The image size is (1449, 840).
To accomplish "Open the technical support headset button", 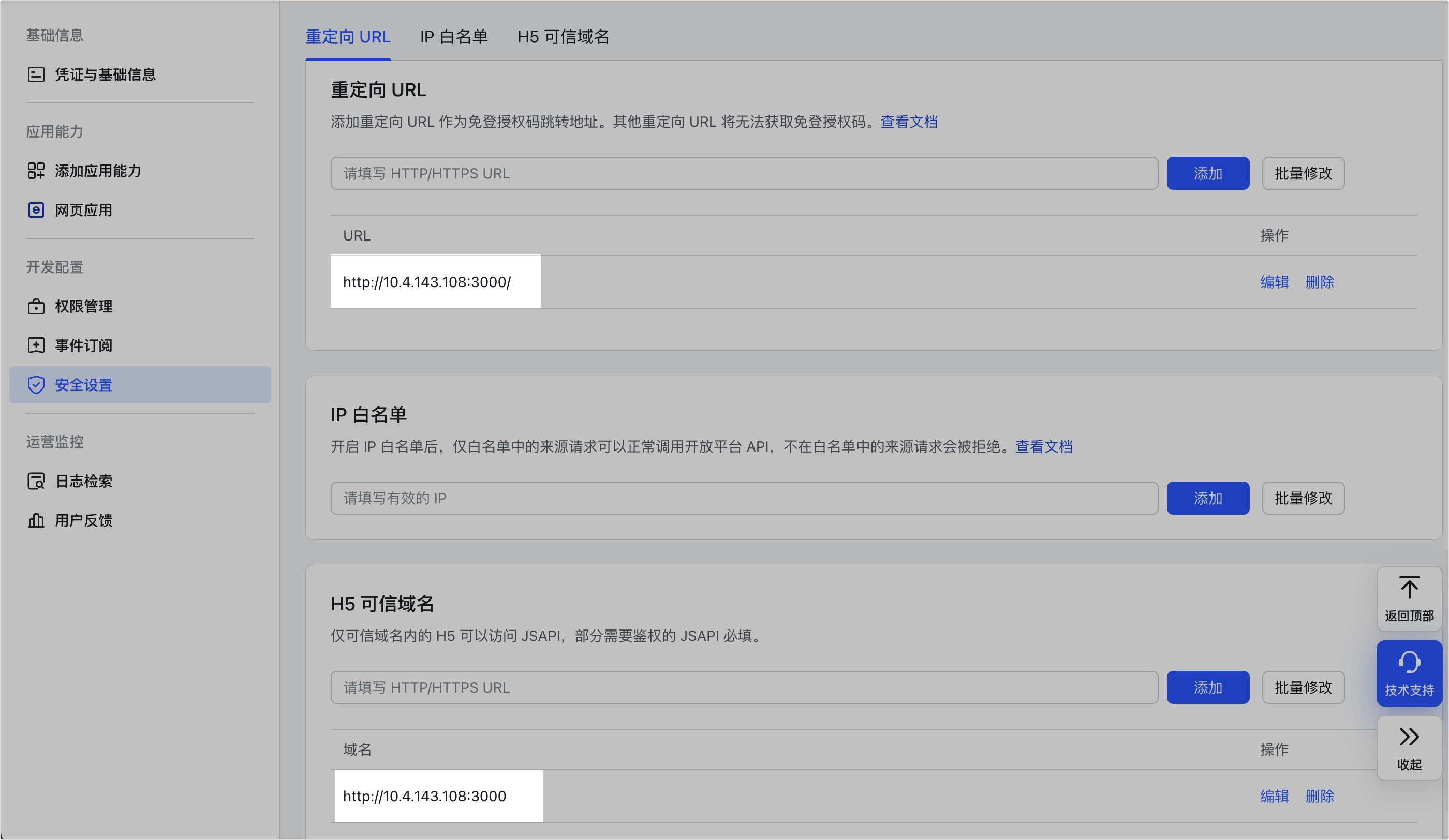I will point(1409,673).
